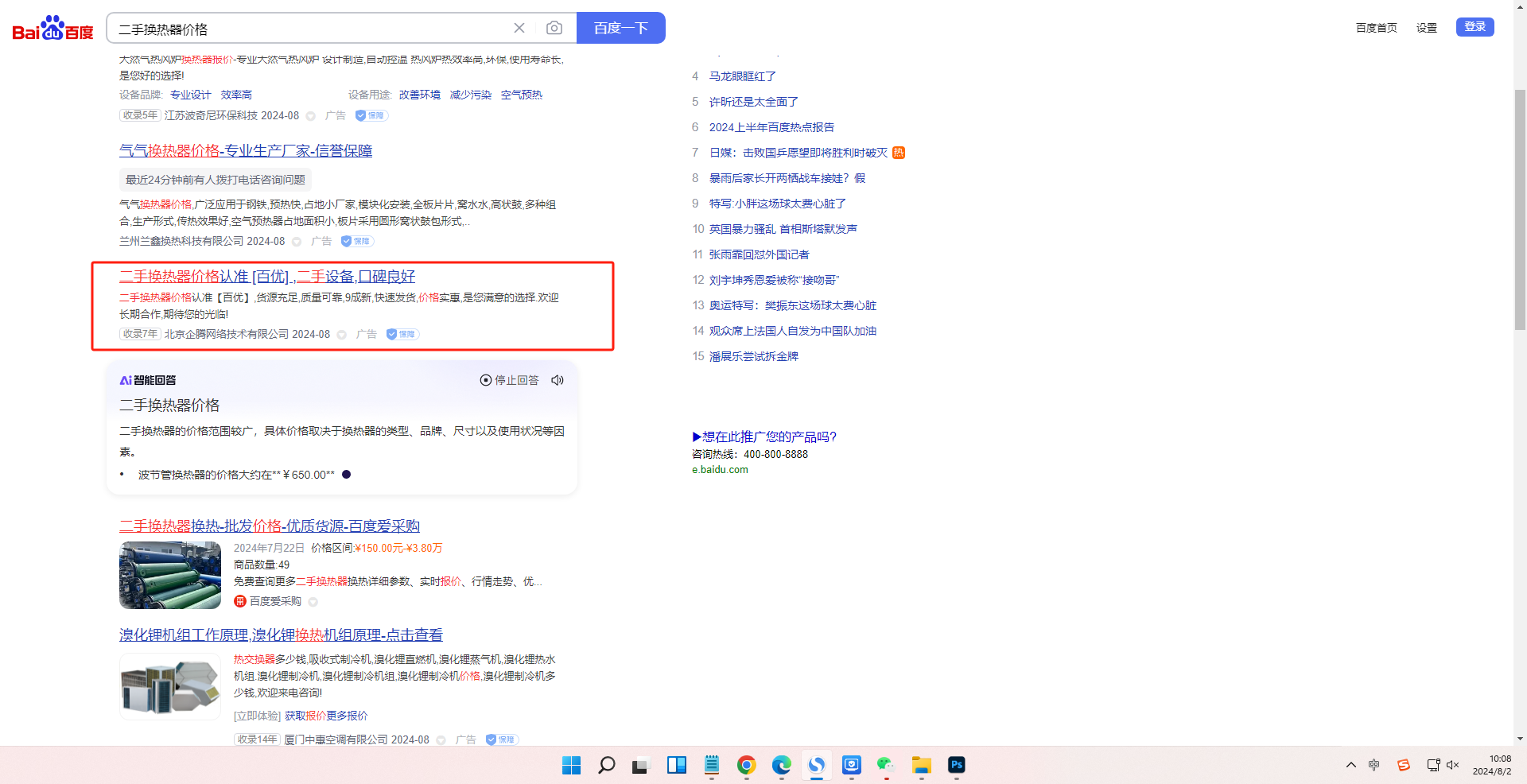Image resolution: width=1527 pixels, height=784 pixels.
Task: Click the orange 热 badge icon
Action: pyautogui.click(x=899, y=153)
